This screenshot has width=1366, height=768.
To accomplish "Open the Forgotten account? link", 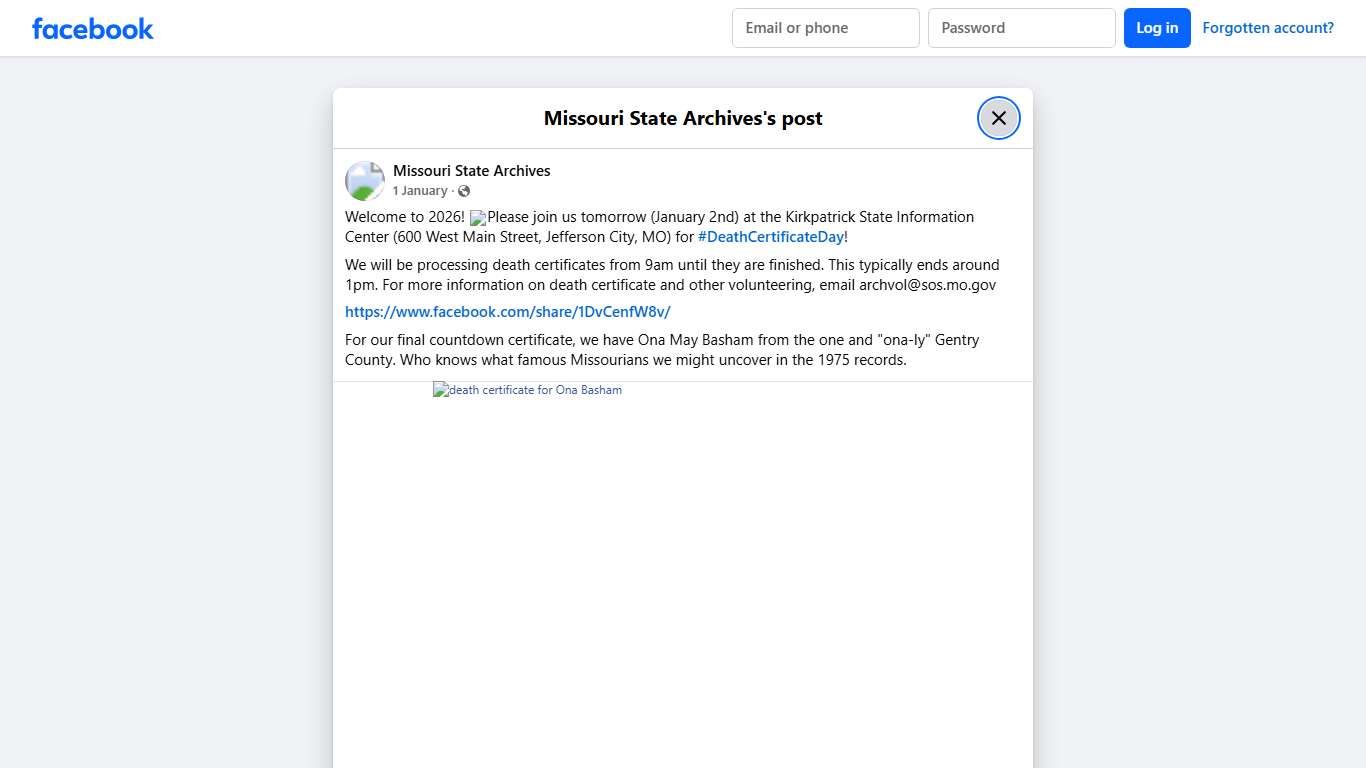I will point(1267,28).
